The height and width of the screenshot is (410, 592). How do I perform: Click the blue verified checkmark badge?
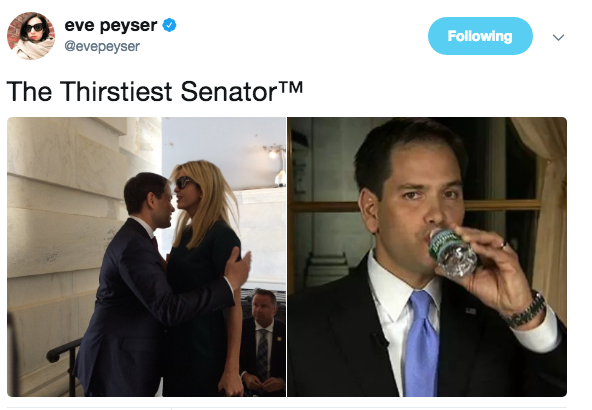click(169, 25)
